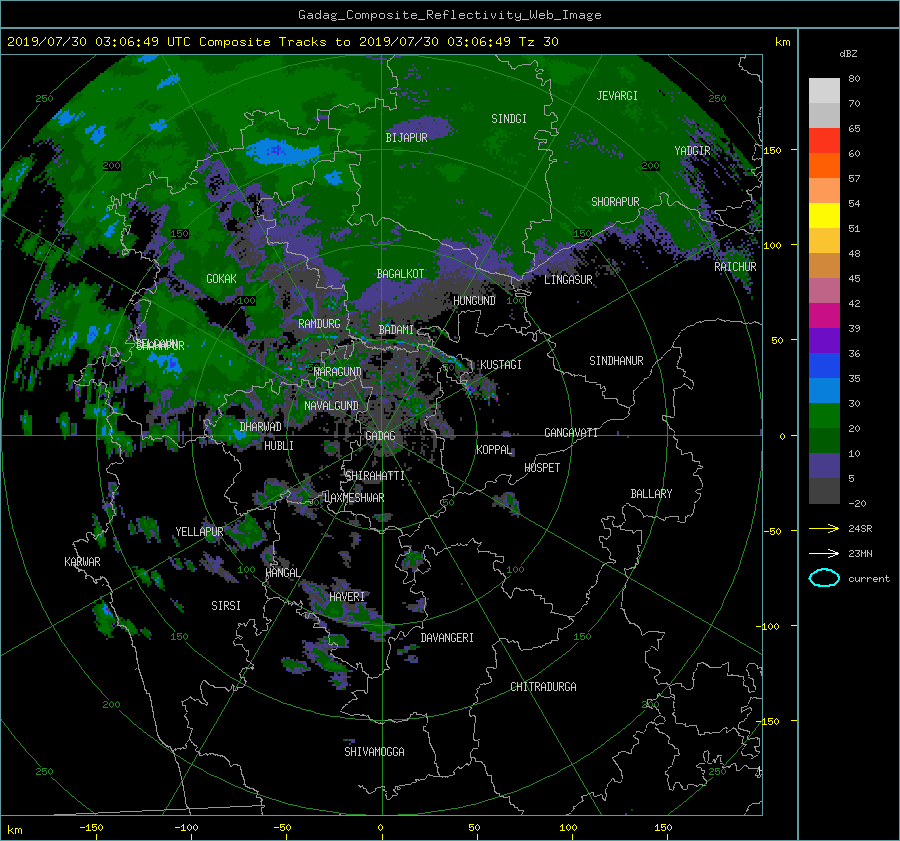Click the BAGALKOT city label
Screen dimensions: 900x841
(400, 274)
